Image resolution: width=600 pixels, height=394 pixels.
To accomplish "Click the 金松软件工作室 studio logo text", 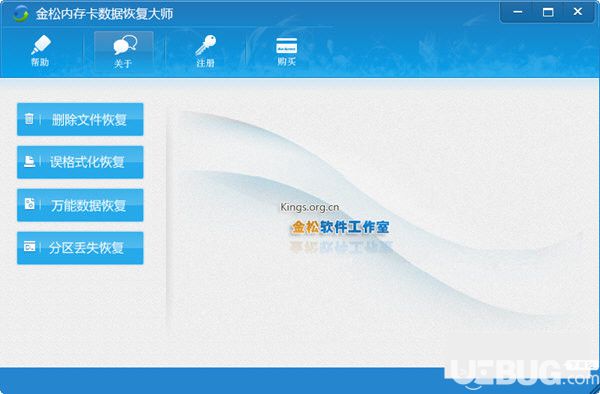I will [x=341, y=227].
